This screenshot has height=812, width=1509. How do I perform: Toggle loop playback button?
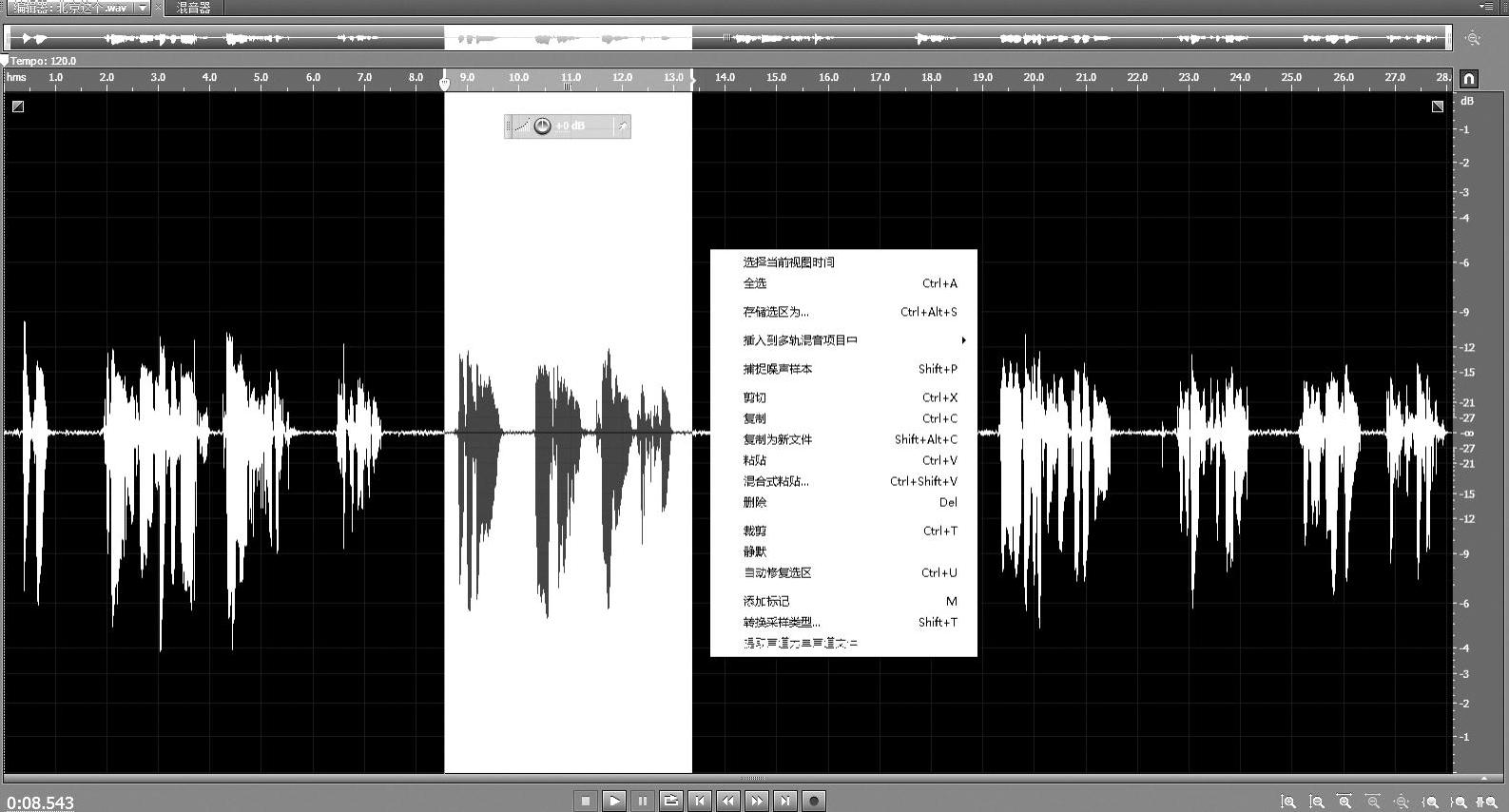click(x=671, y=801)
